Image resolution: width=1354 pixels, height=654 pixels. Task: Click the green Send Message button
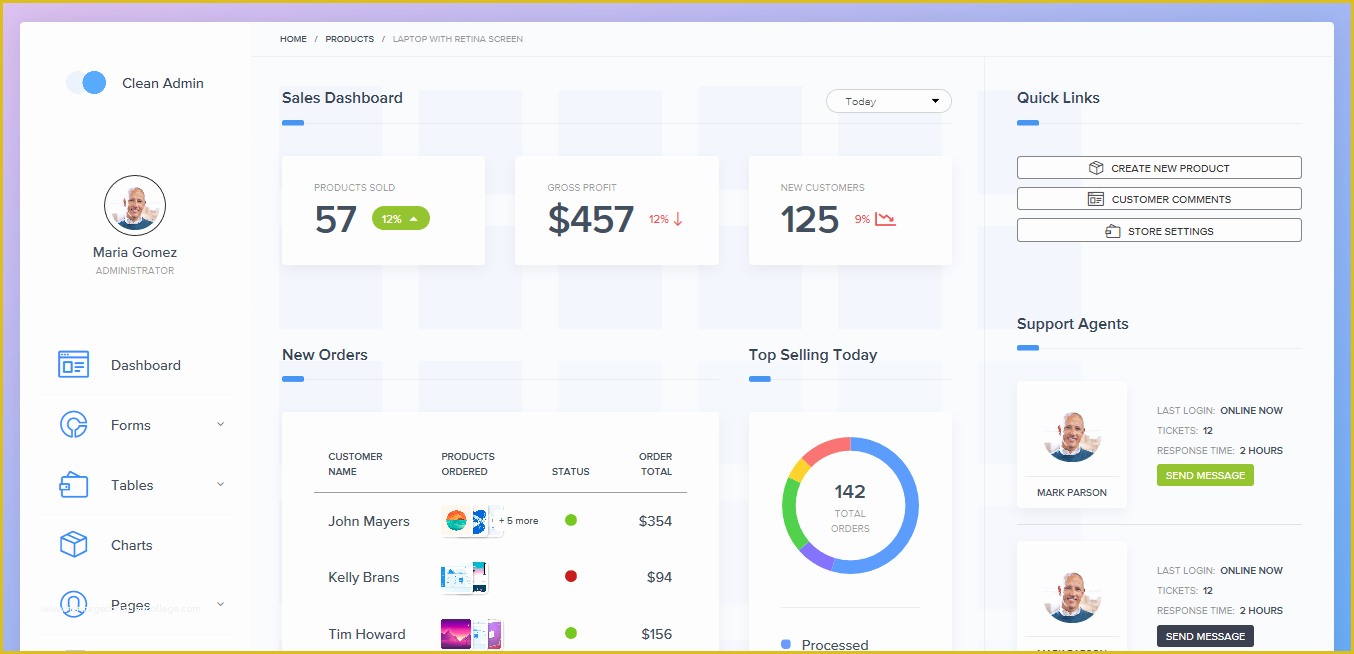1205,475
